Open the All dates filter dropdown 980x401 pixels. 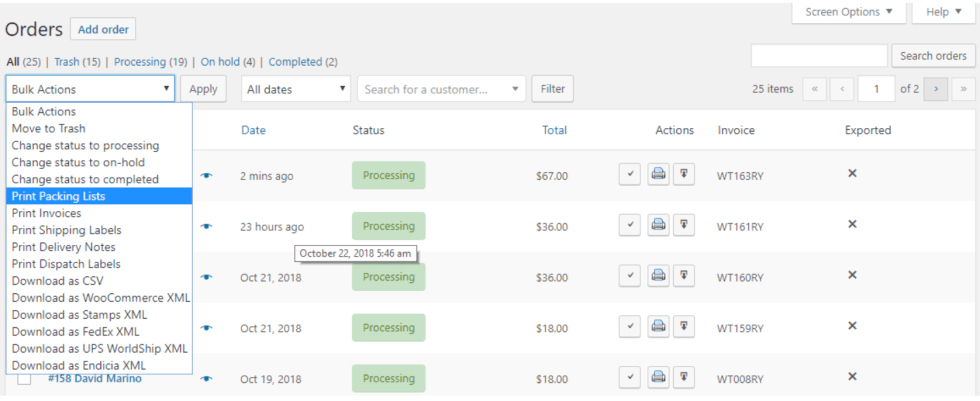tap(296, 89)
